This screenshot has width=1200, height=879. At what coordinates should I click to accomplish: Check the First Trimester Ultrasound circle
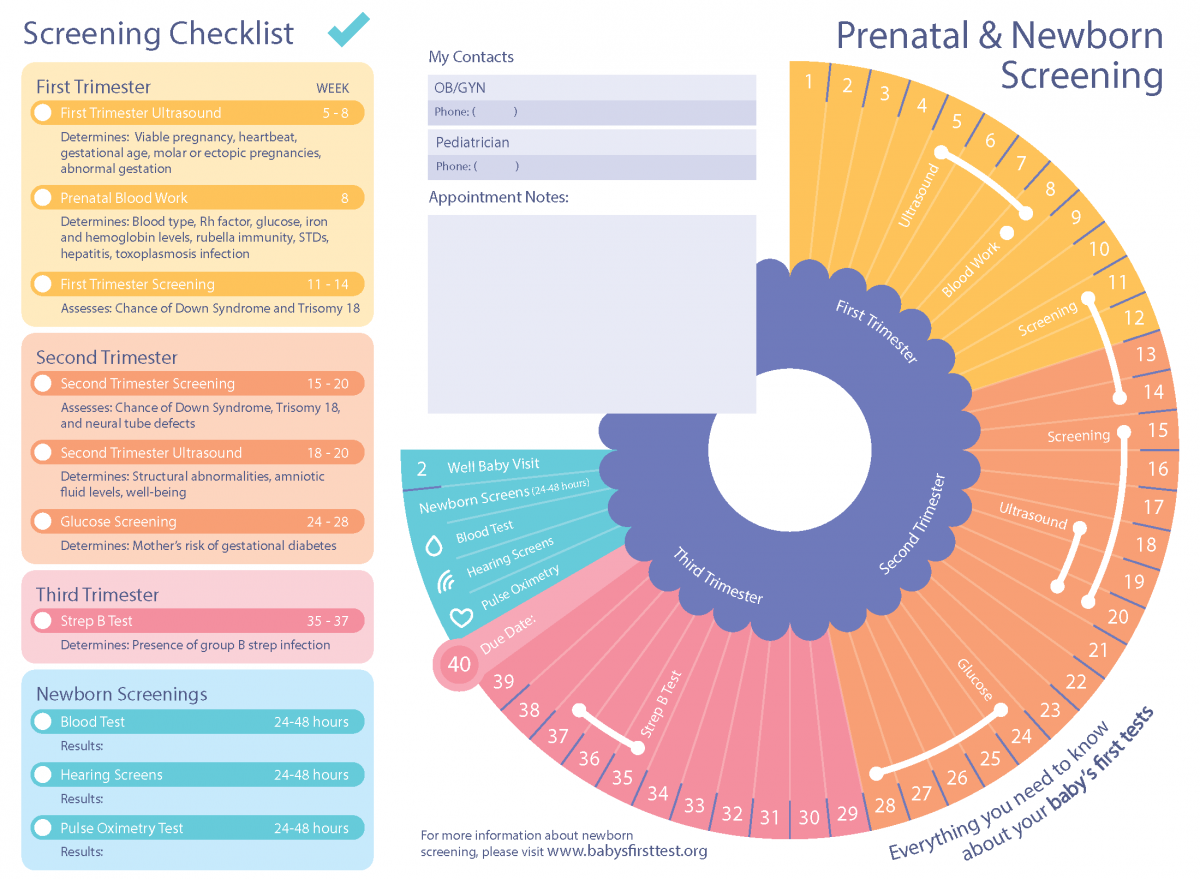(43, 113)
